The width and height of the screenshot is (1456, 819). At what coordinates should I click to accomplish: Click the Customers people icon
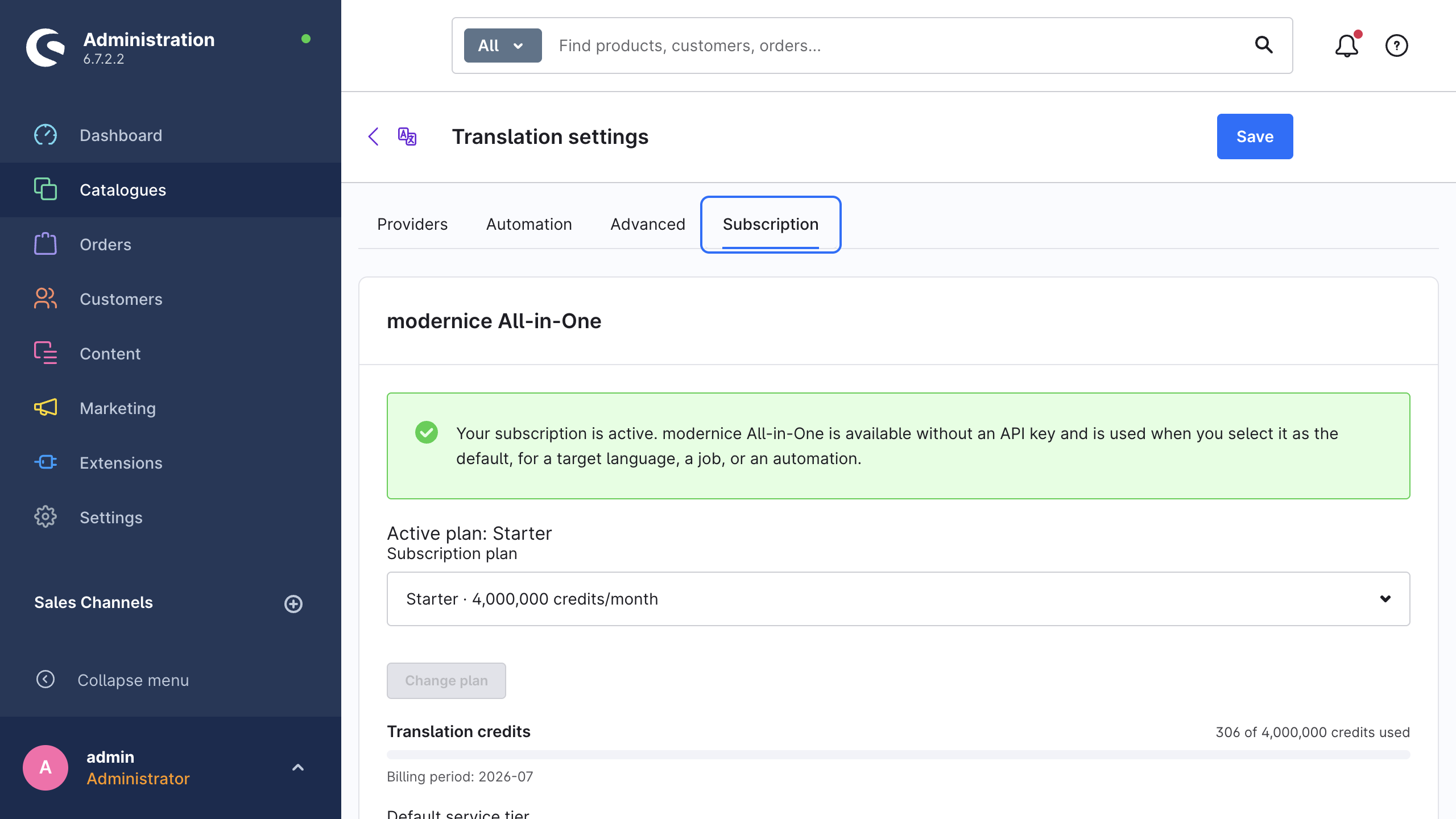tap(45, 299)
